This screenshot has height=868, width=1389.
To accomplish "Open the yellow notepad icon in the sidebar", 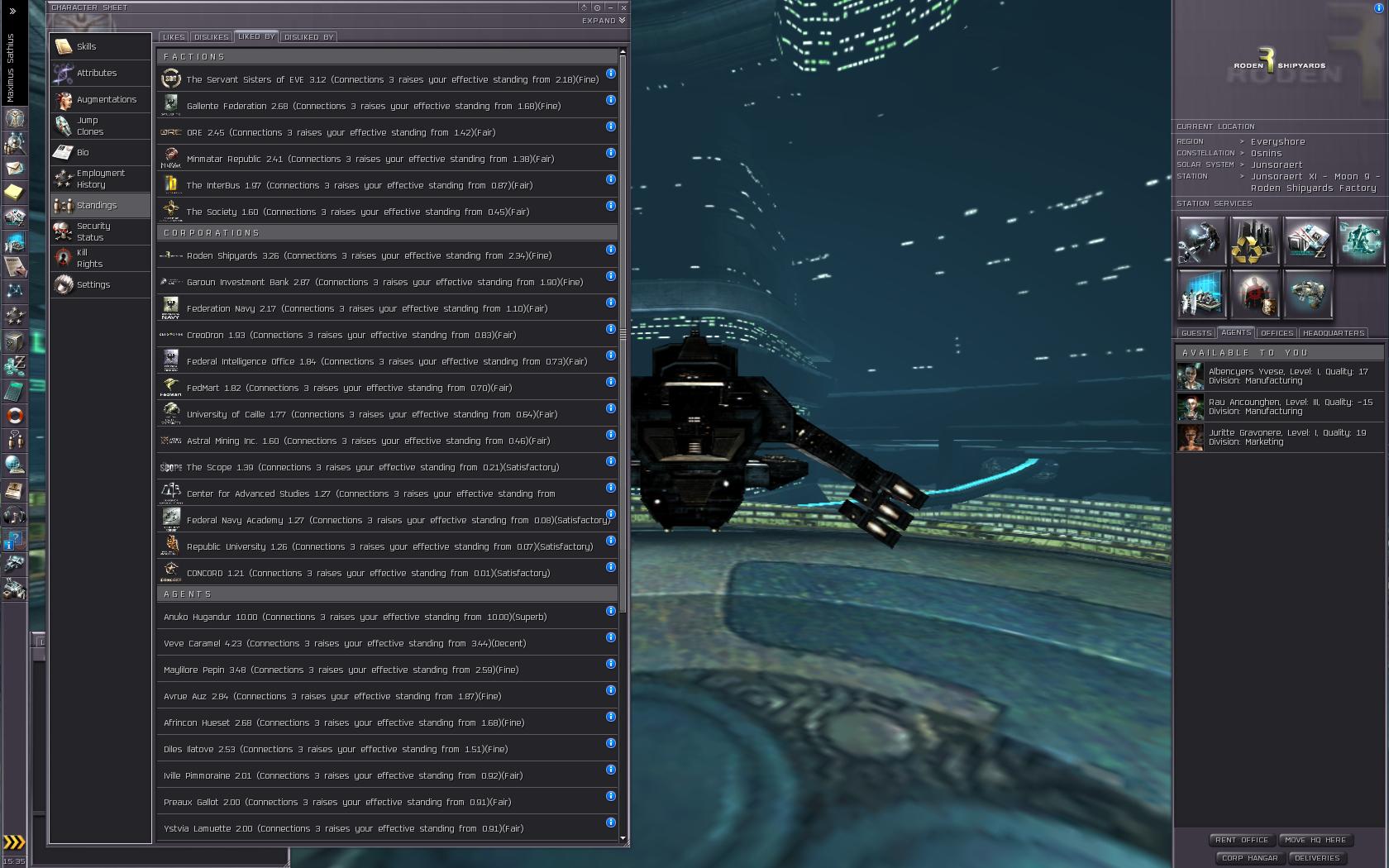I will tap(14, 193).
